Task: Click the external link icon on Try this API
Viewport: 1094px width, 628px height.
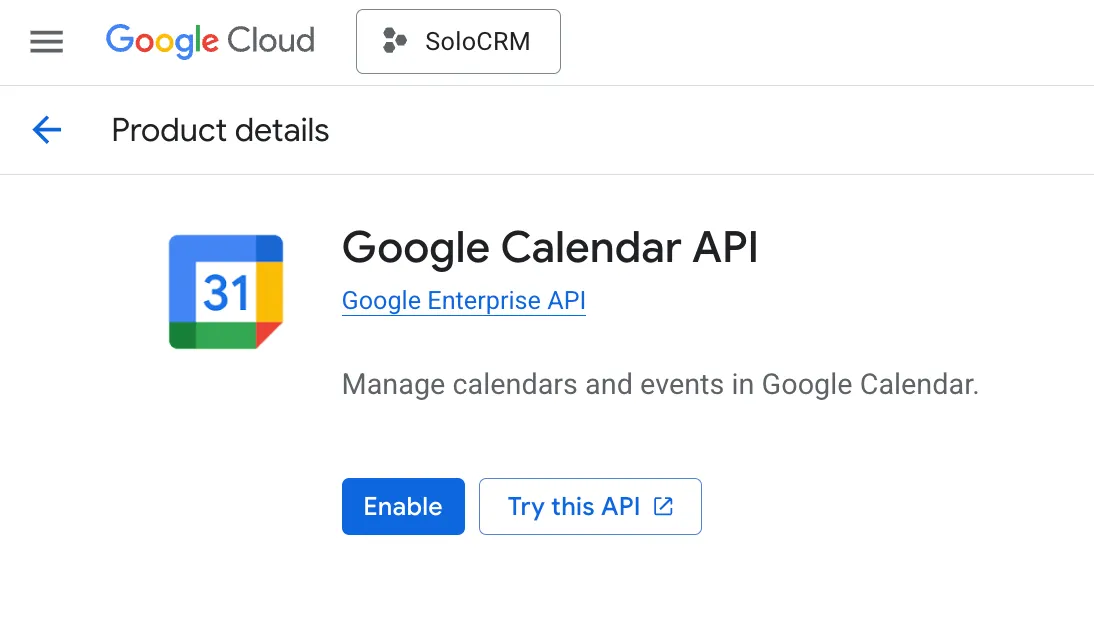Action: pyautogui.click(x=662, y=506)
